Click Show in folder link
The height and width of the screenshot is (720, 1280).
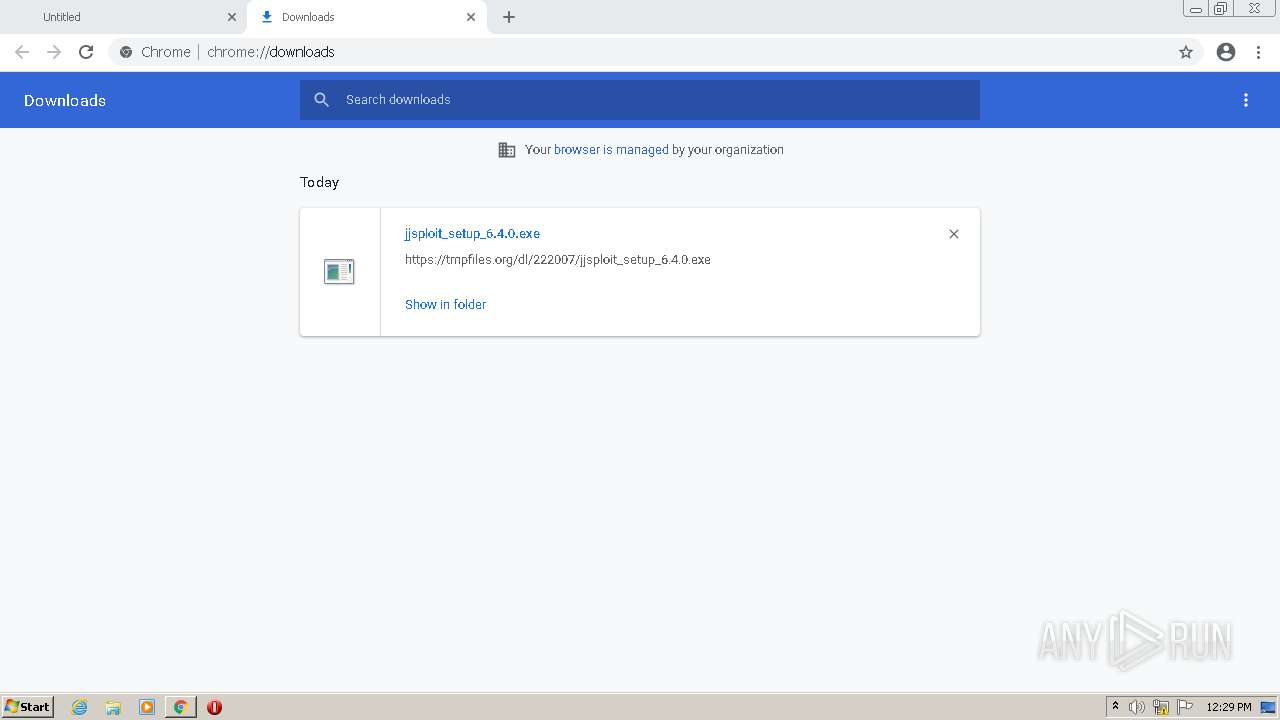click(x=445, y=304)
